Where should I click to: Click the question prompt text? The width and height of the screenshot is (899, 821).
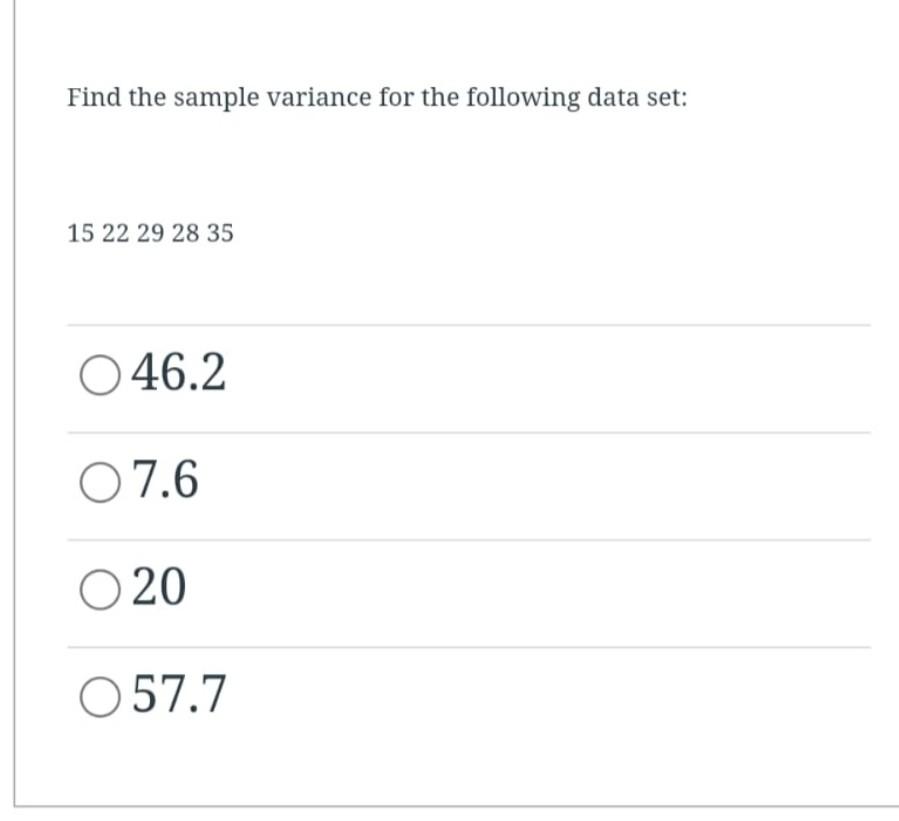tap(376, 97)
